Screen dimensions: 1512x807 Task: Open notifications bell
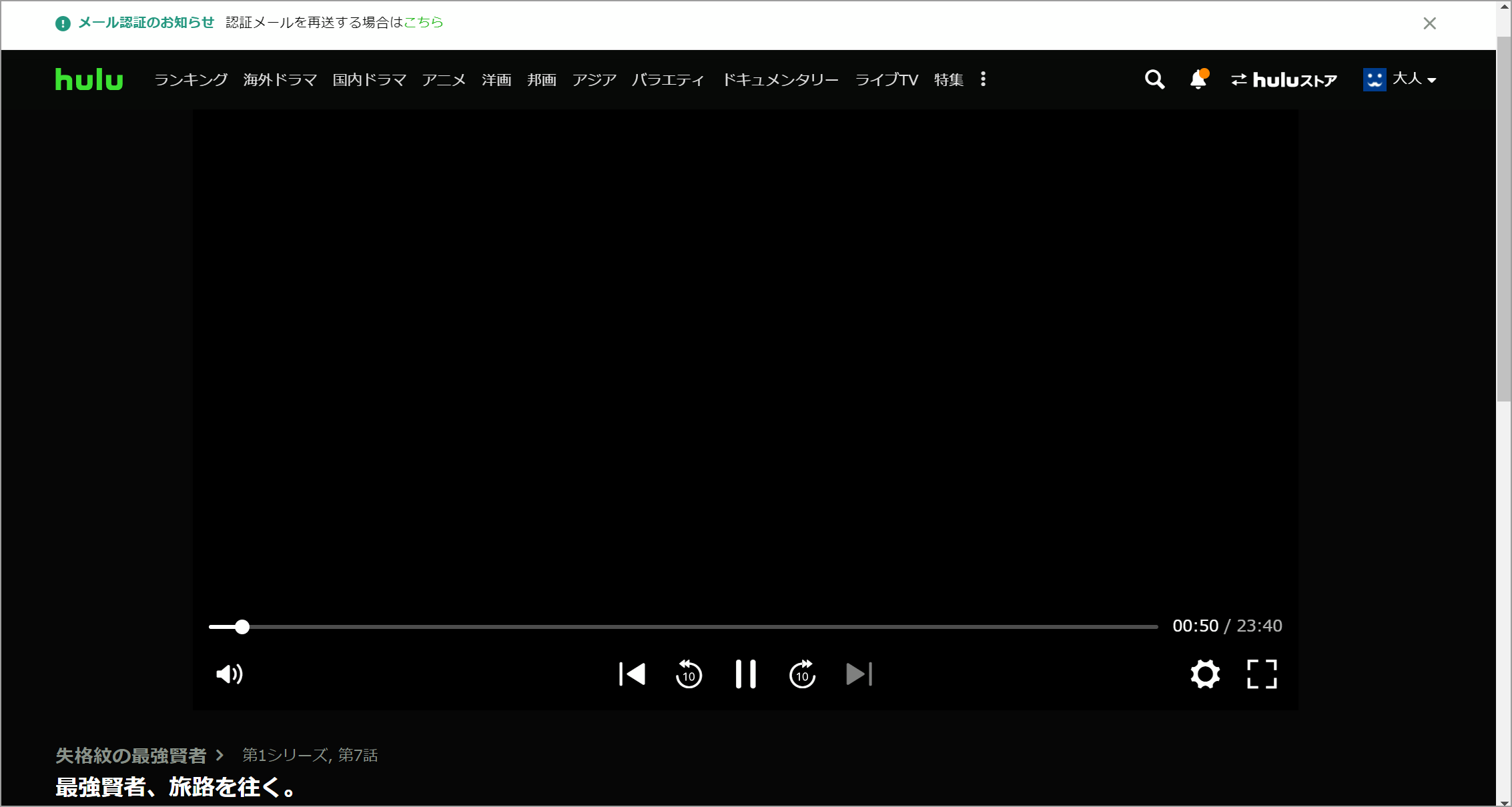pyautogui.click(x=1198, y=80)
